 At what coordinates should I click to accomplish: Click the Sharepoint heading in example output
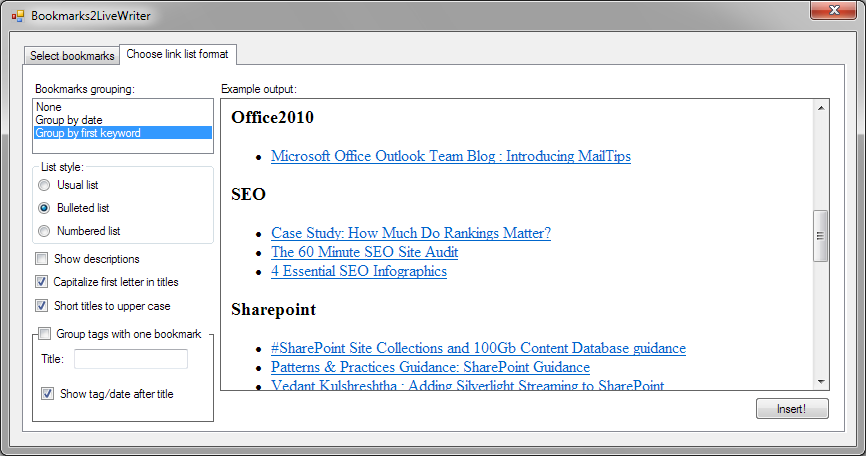273,310
